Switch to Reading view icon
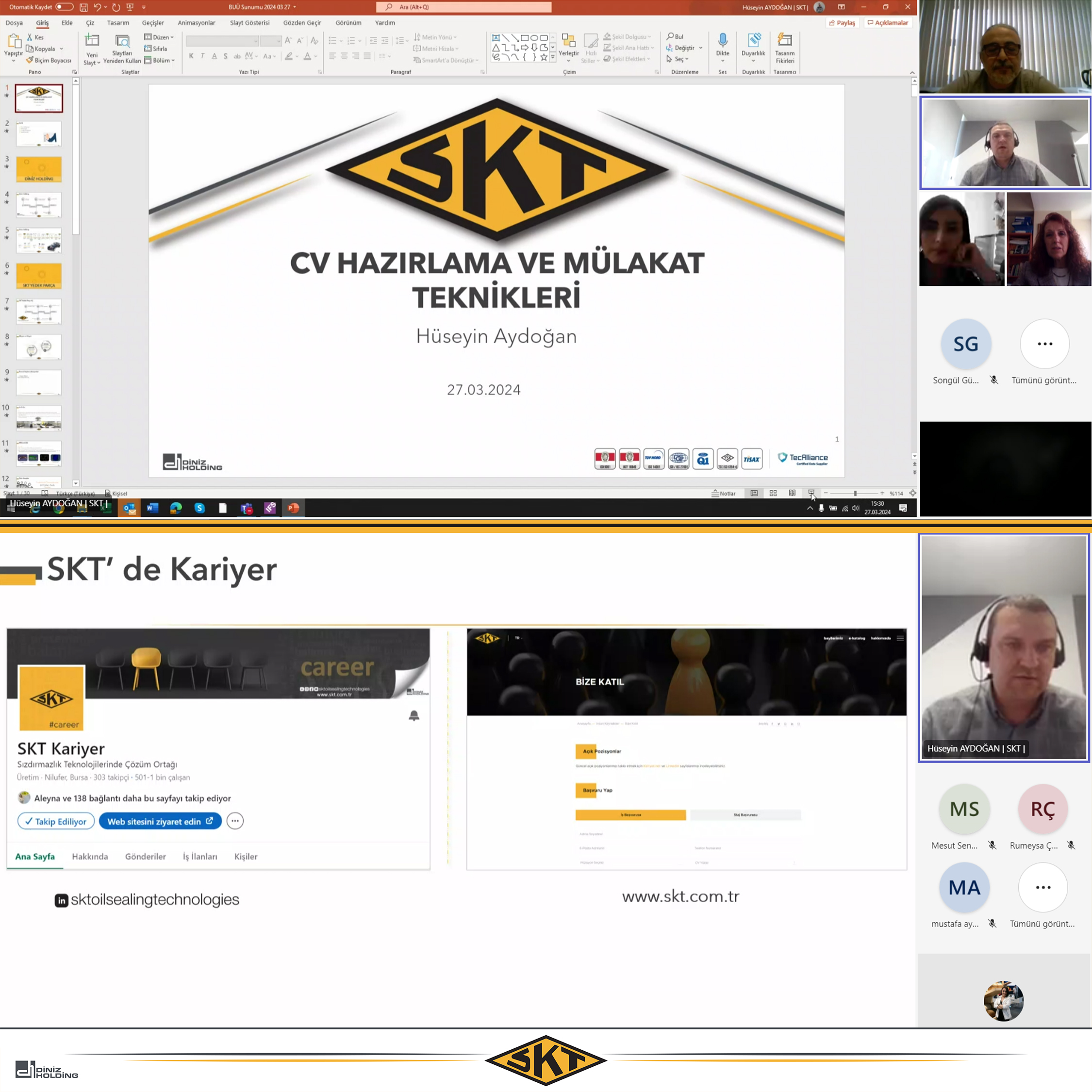 792,494
